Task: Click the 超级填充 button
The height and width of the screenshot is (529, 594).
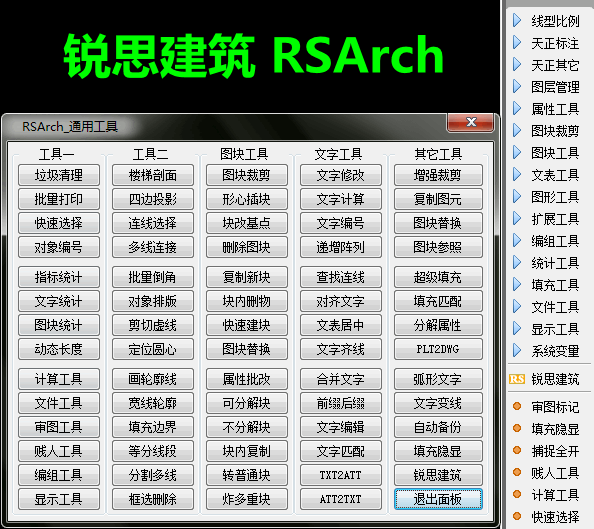Action: (x=438, y=277)
